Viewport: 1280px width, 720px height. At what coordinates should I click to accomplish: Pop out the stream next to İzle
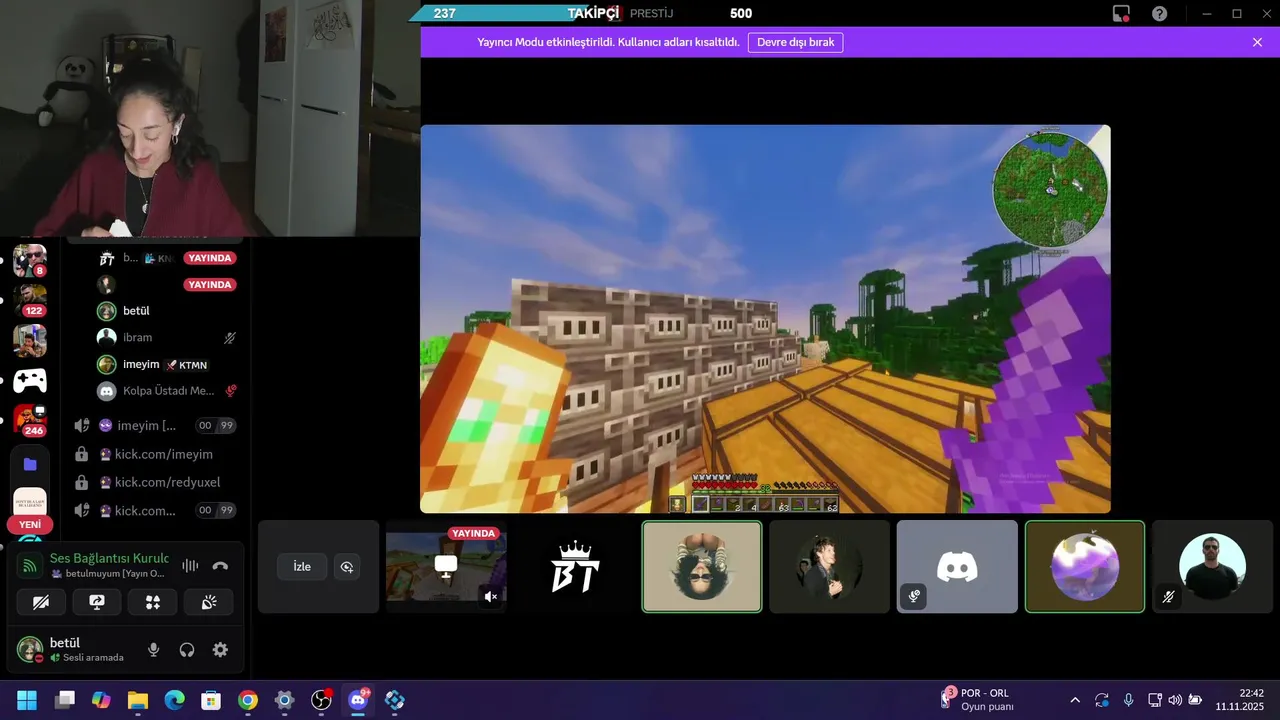[347, 567]
